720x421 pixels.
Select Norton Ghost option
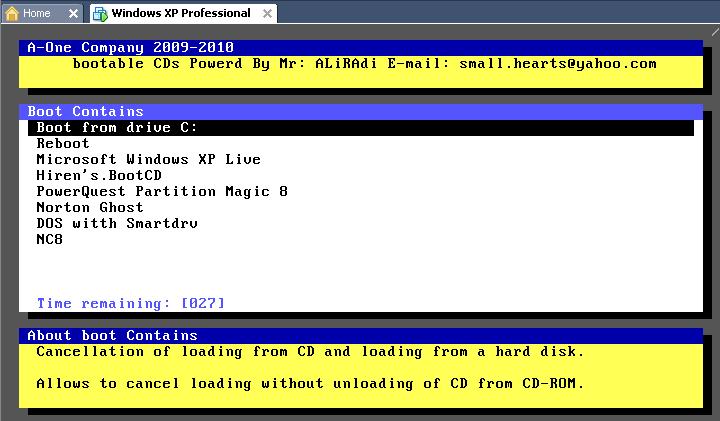tap(90, 208)
